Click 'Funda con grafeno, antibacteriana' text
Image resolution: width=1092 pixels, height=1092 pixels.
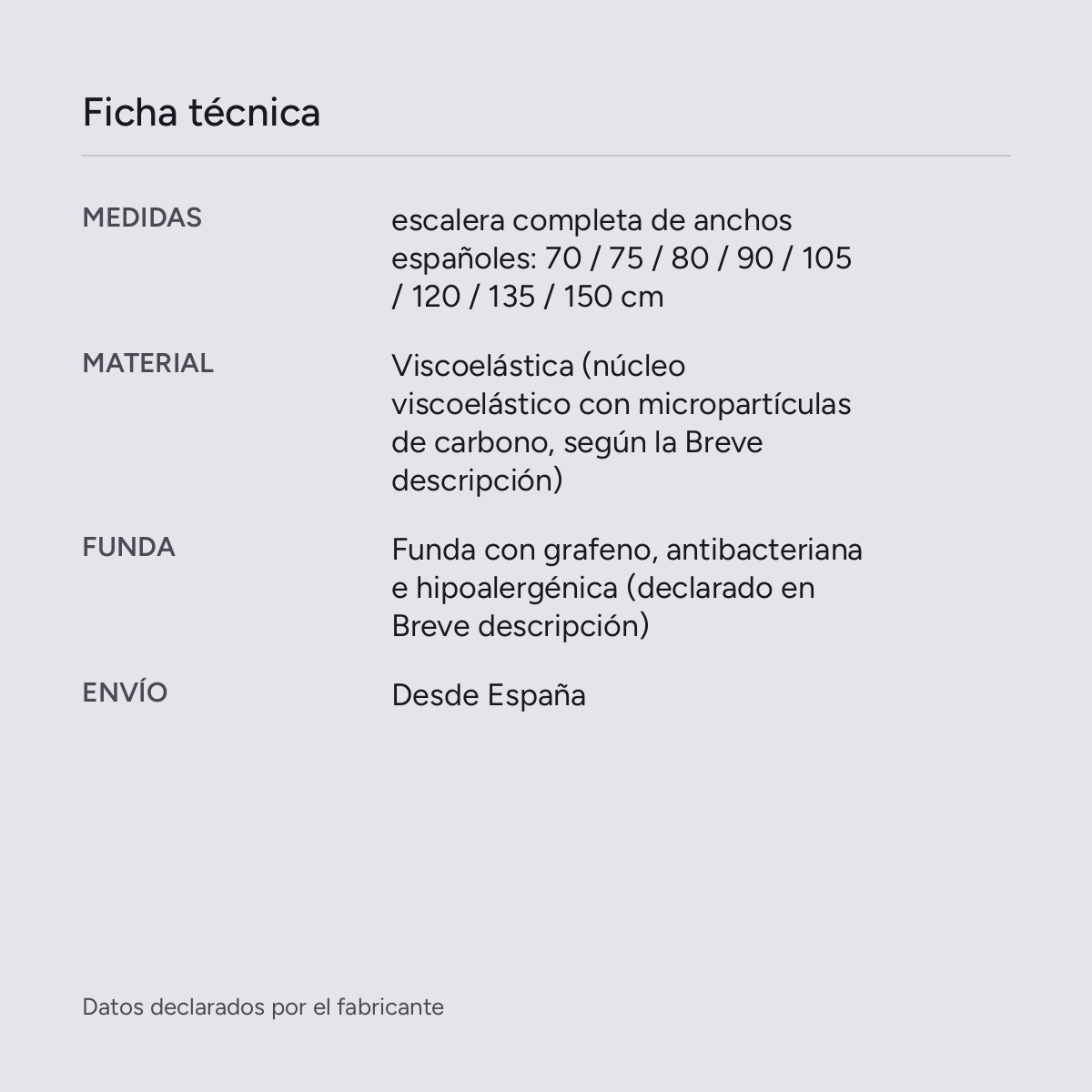point(627,550)
